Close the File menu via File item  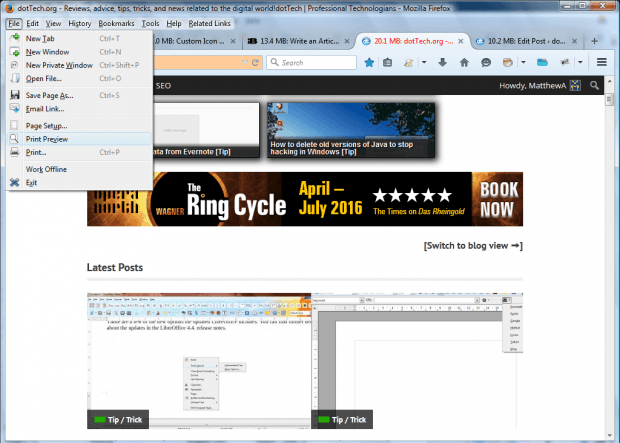14,24
